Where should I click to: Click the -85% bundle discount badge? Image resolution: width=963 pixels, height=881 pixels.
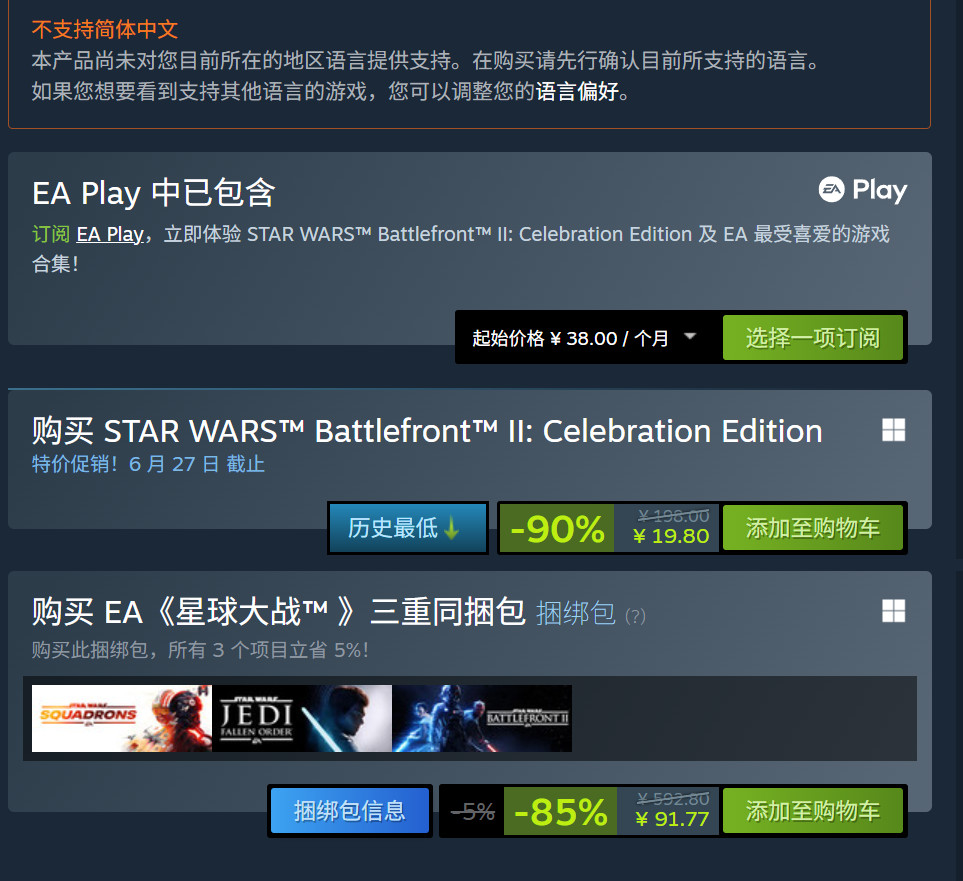(561, 812)
